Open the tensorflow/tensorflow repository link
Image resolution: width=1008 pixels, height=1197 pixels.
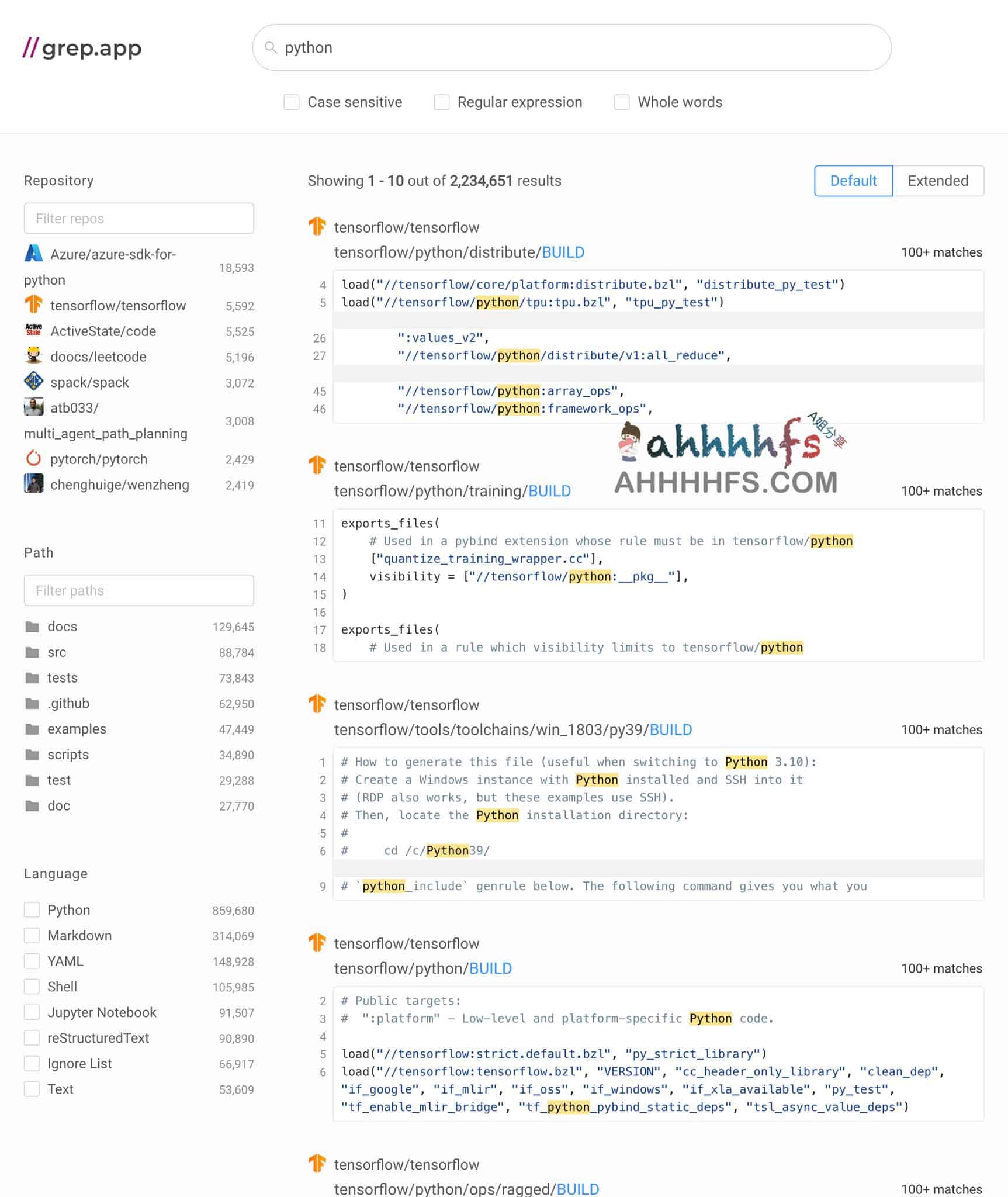[406, 227]
